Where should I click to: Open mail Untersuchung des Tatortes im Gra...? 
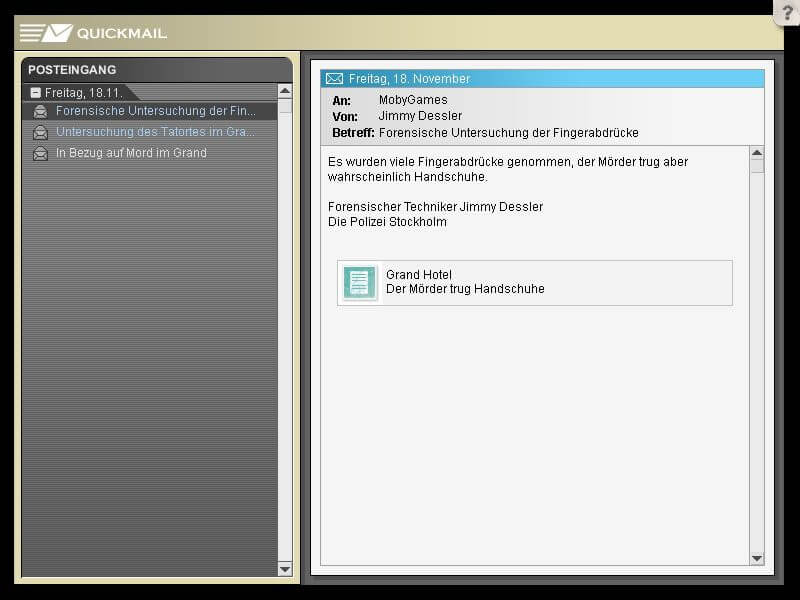[150, 132]
